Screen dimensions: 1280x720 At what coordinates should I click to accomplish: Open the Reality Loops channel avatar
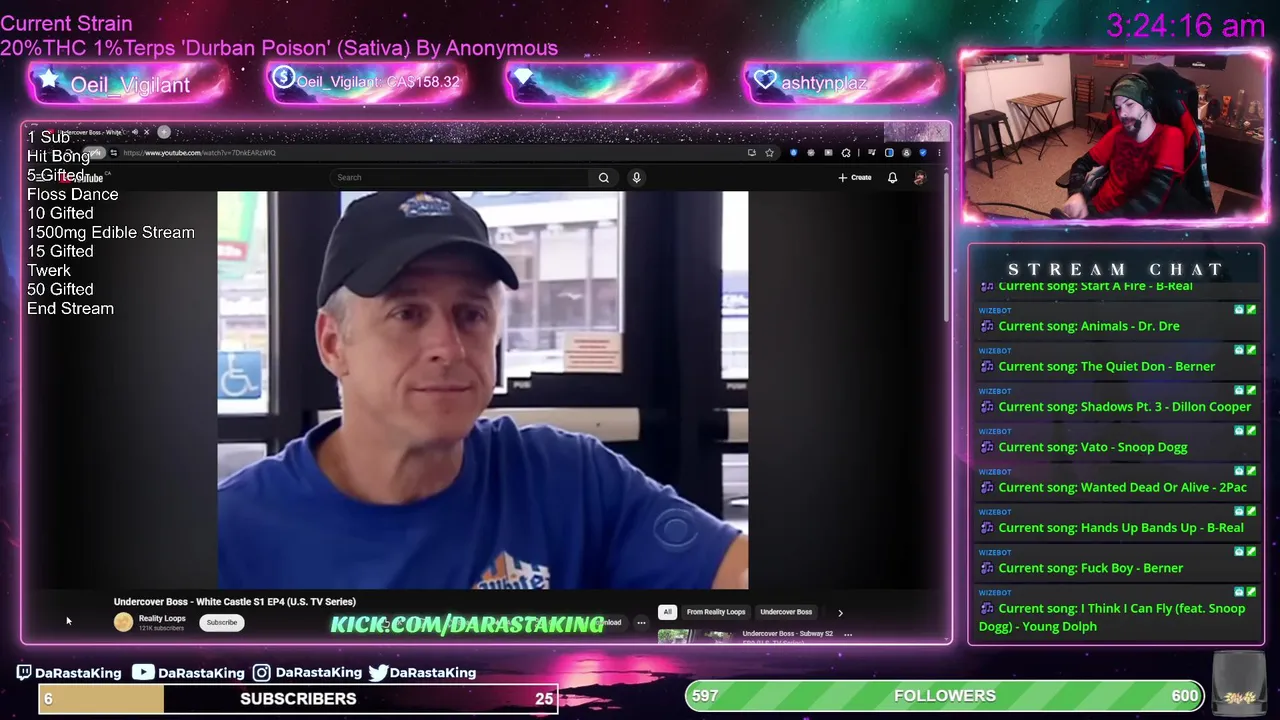pyautogui.click(x=123, y=622)
